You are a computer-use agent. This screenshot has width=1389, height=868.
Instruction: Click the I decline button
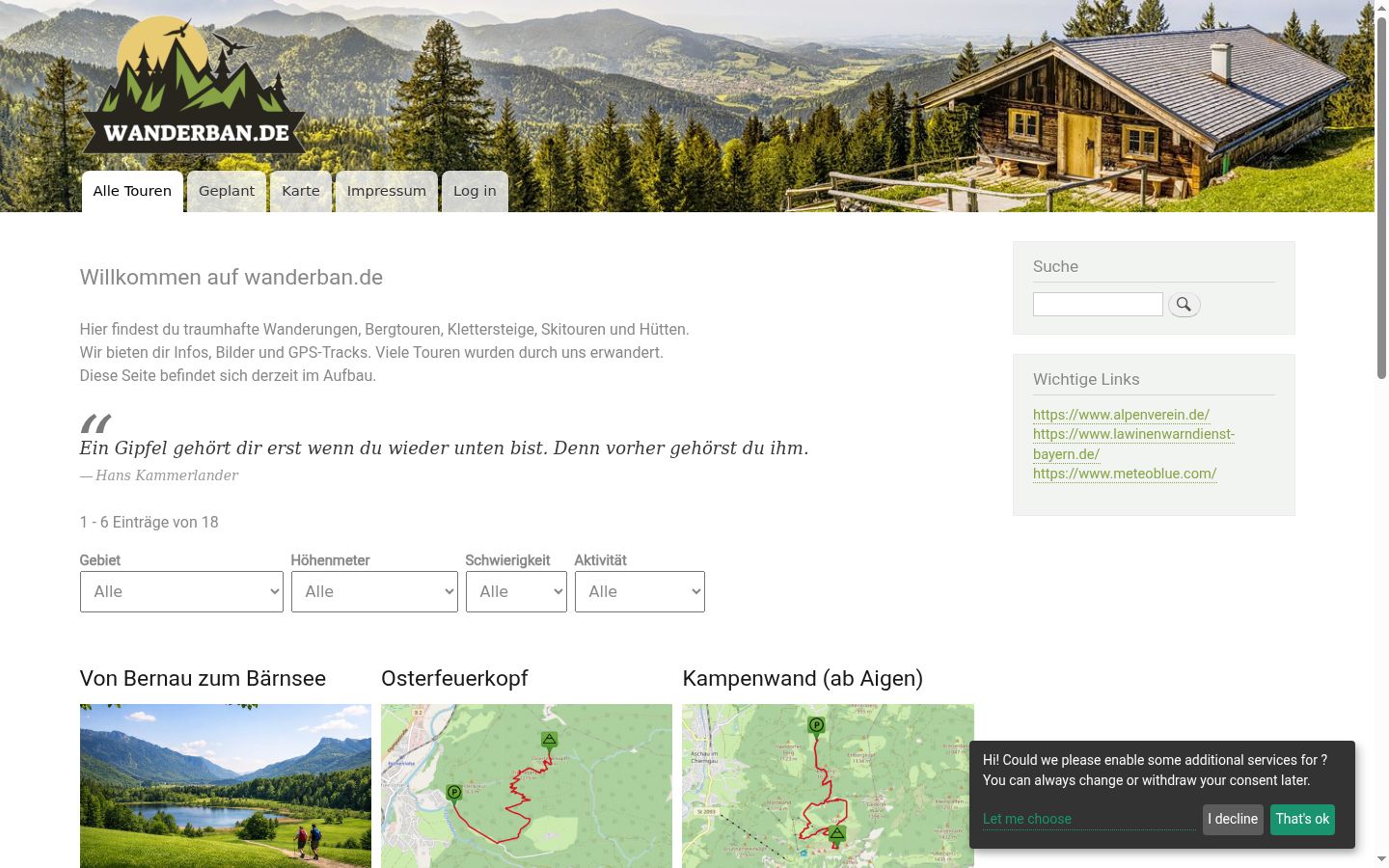point(1233,819)
